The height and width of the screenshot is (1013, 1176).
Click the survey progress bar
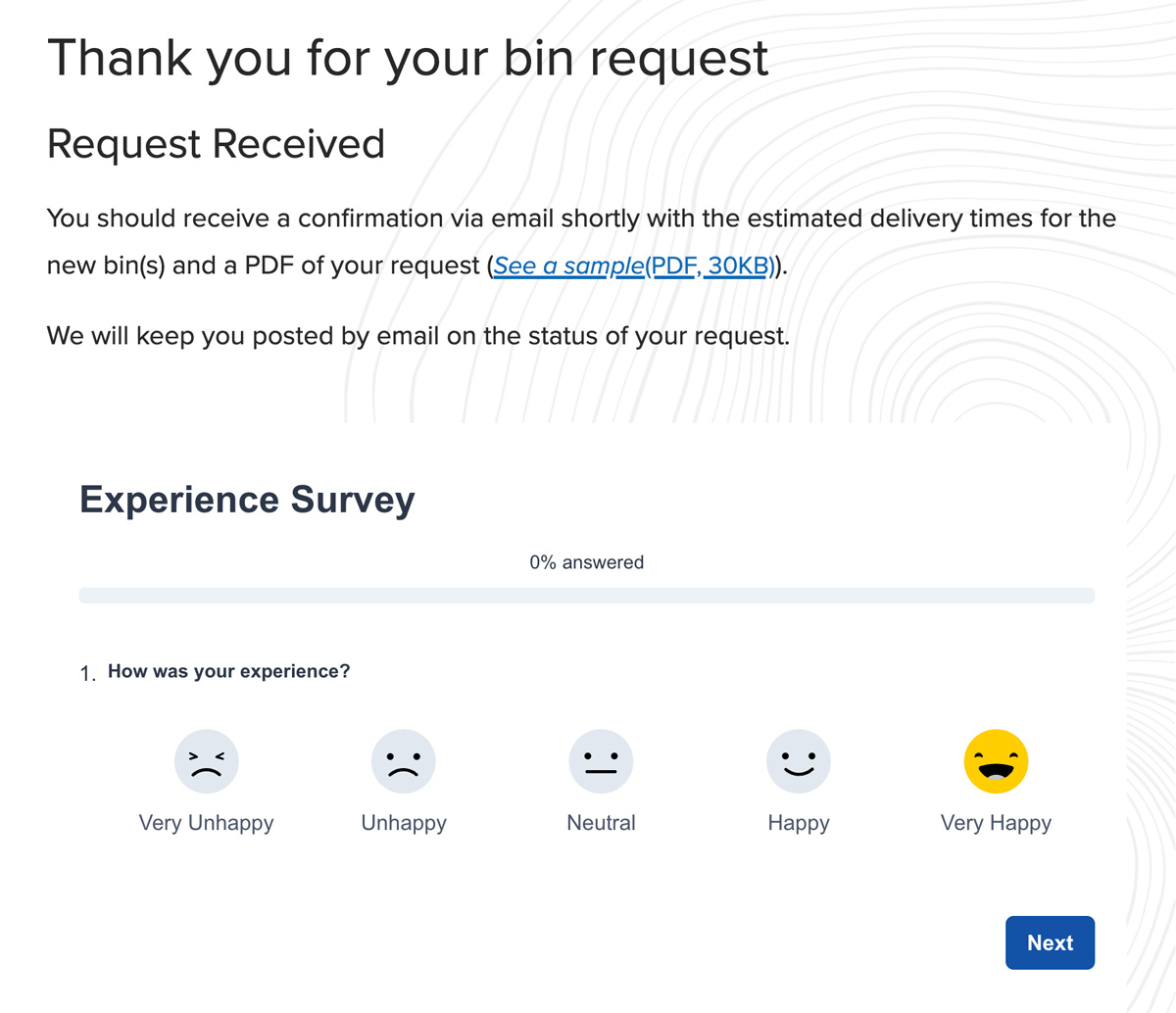[586, 595]
